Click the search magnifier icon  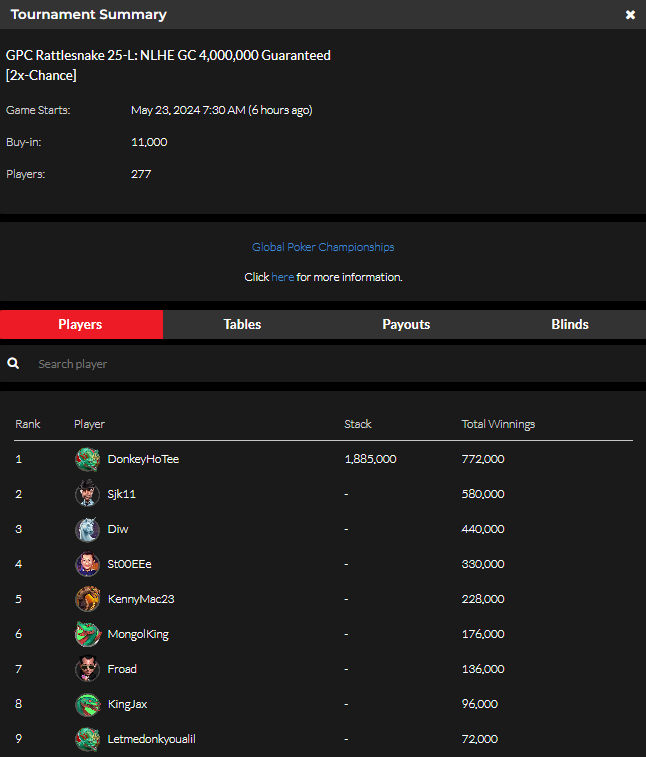(13, 364)
